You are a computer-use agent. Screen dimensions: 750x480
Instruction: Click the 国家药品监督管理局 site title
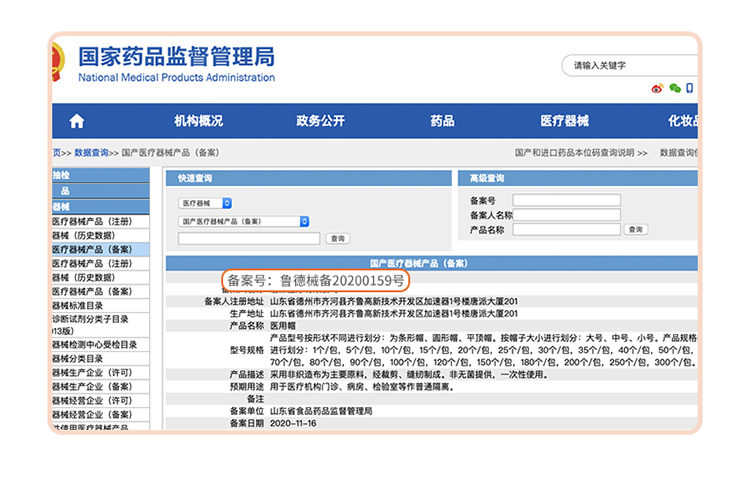point(176,56)
